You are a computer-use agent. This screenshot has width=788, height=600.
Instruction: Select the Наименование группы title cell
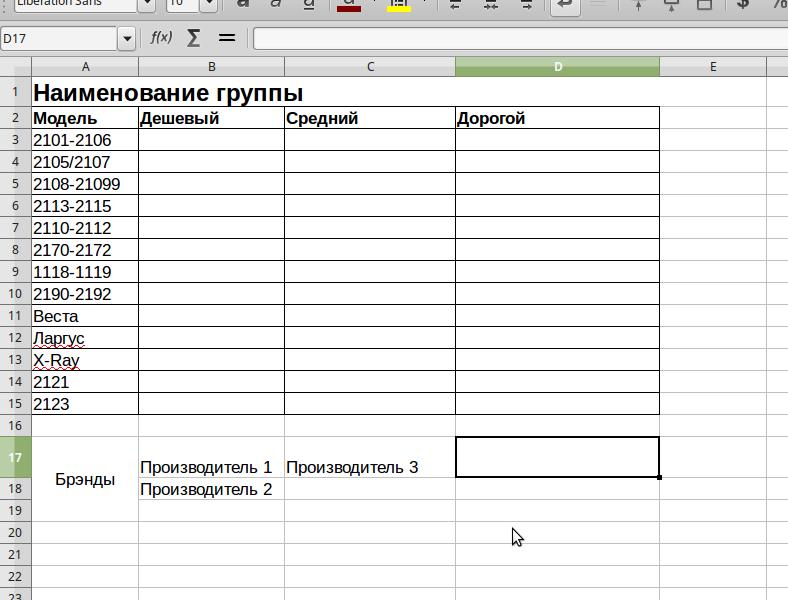[168, 93]
